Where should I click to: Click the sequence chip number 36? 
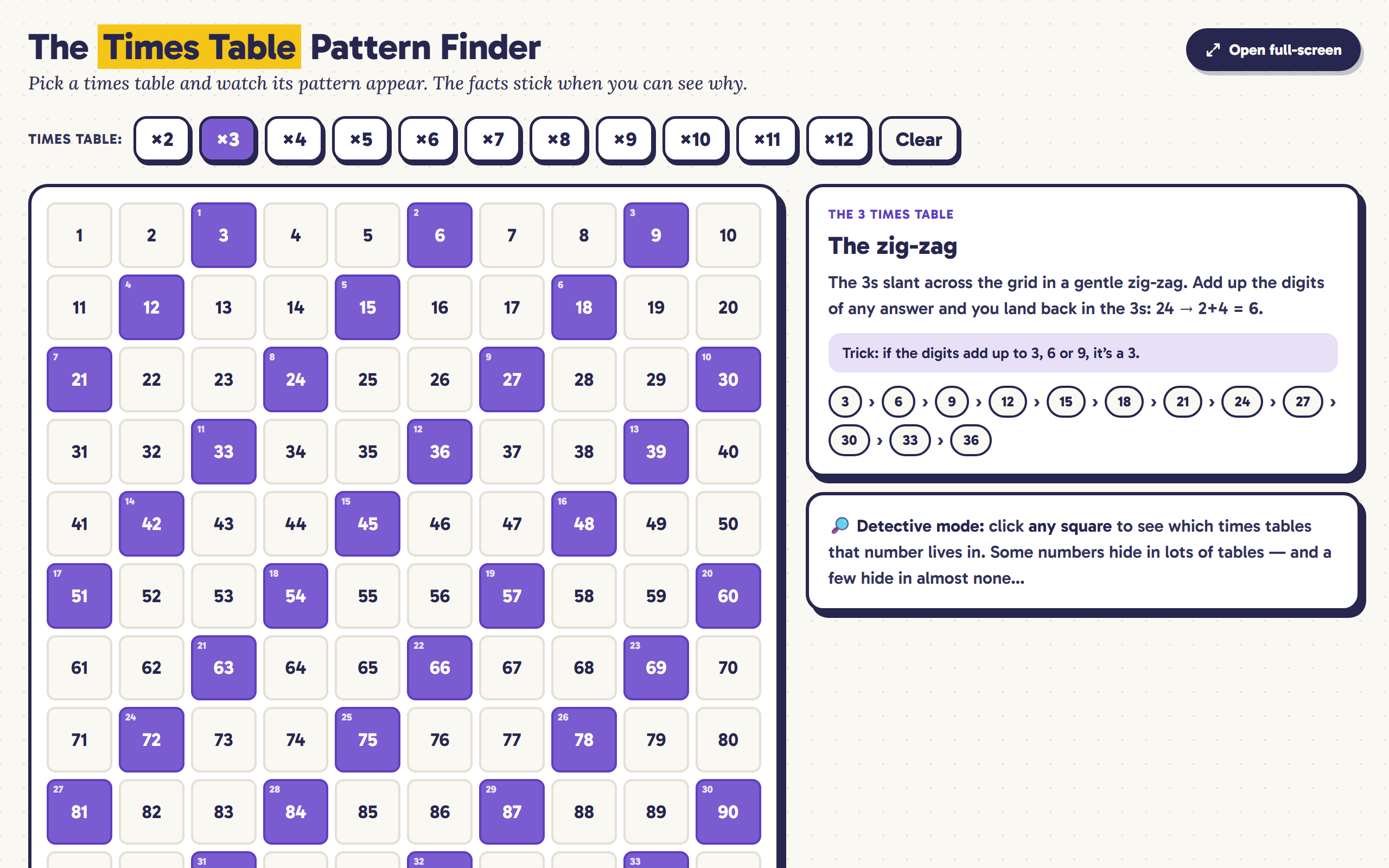[971, 441]
